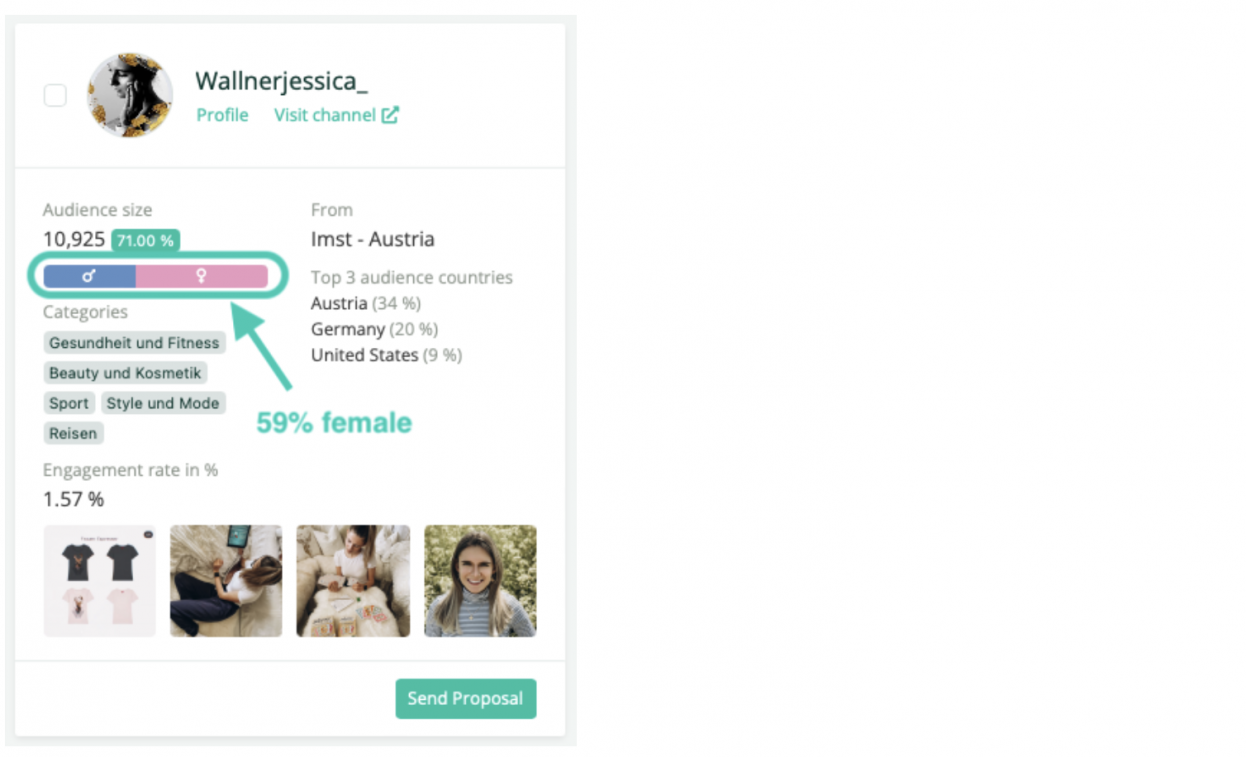Open the Profile link
Viewport: 1246px width, 757px height.
[222, 115]
